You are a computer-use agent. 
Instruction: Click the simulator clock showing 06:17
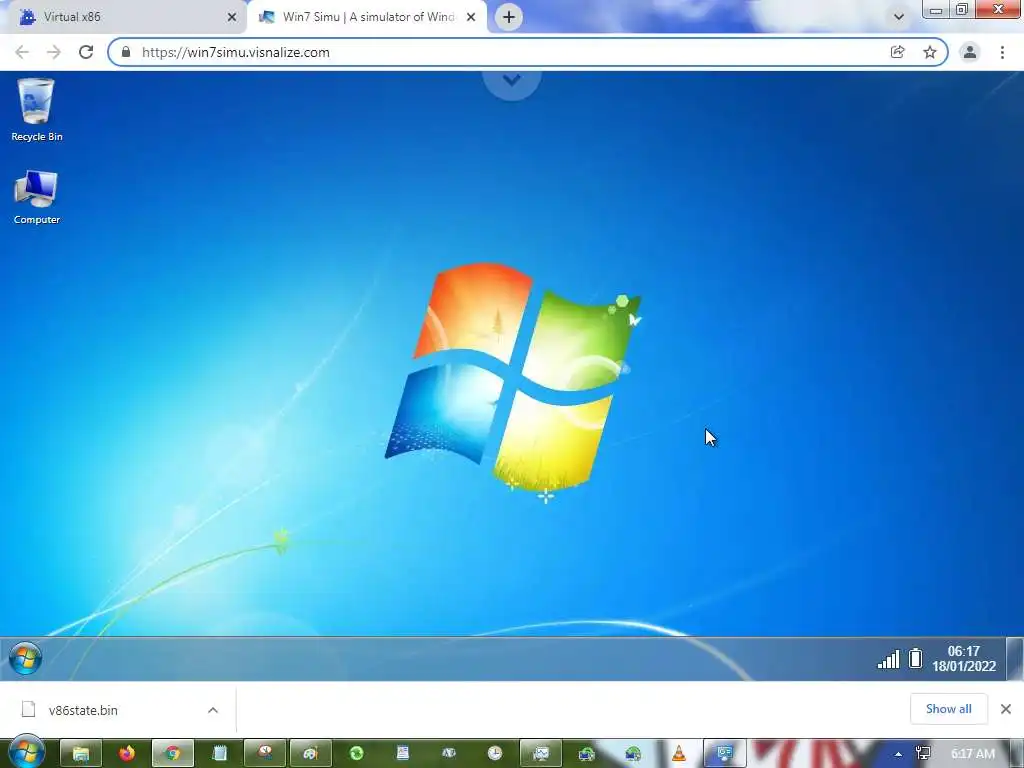point(964,658)
